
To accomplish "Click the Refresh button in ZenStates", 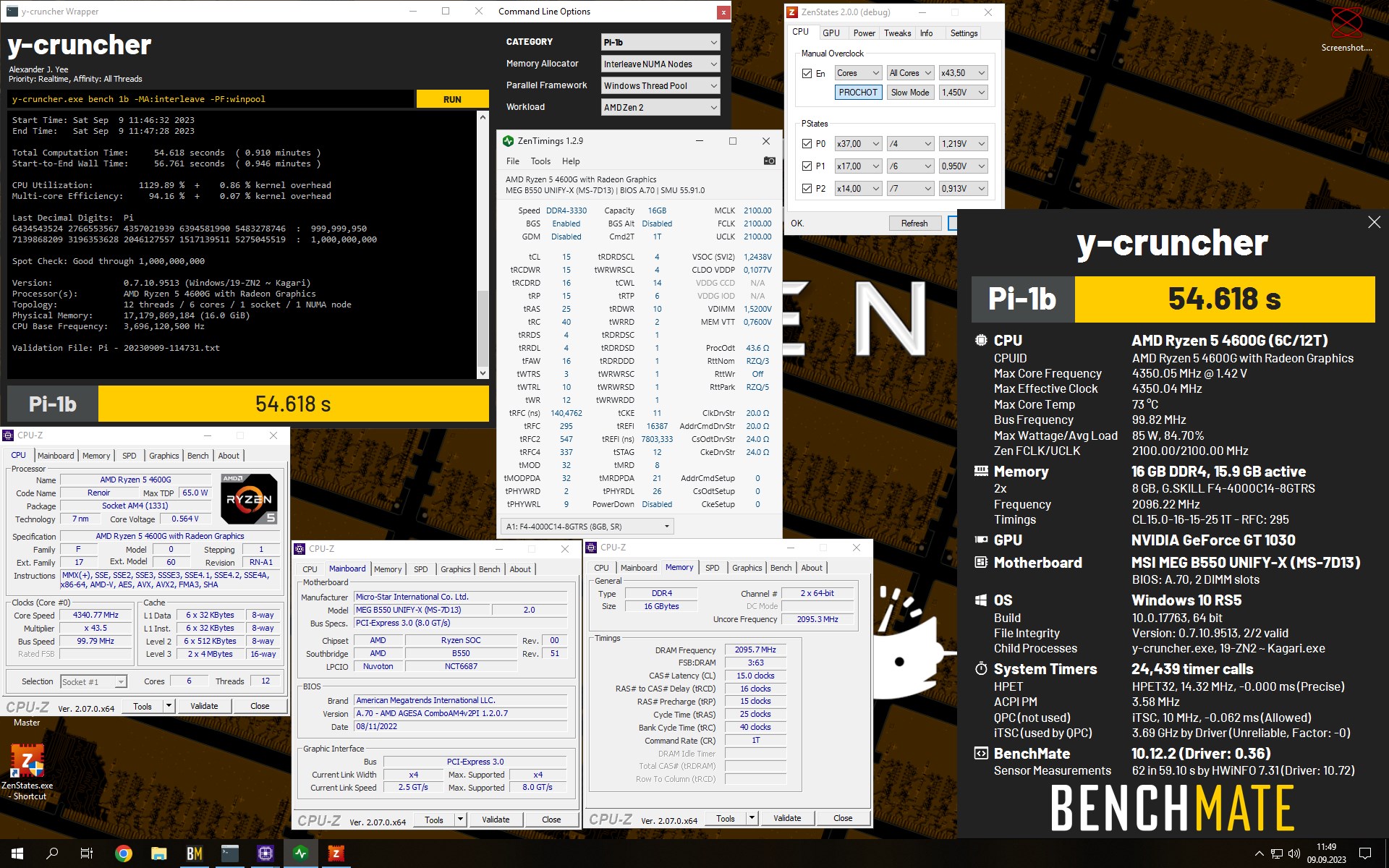I will 914,224.
